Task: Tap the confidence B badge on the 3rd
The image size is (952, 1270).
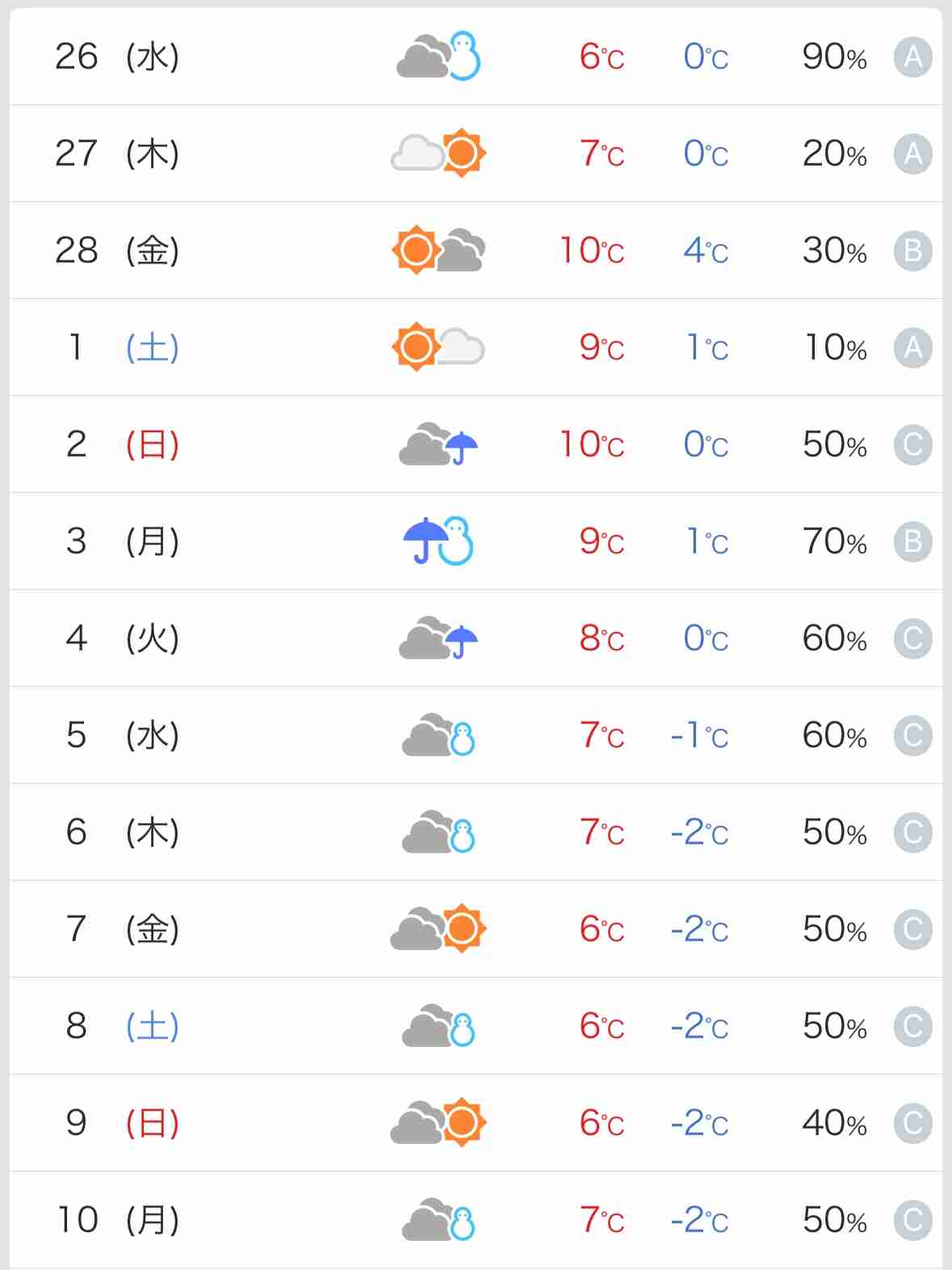Action: click(x=913, y=542)
